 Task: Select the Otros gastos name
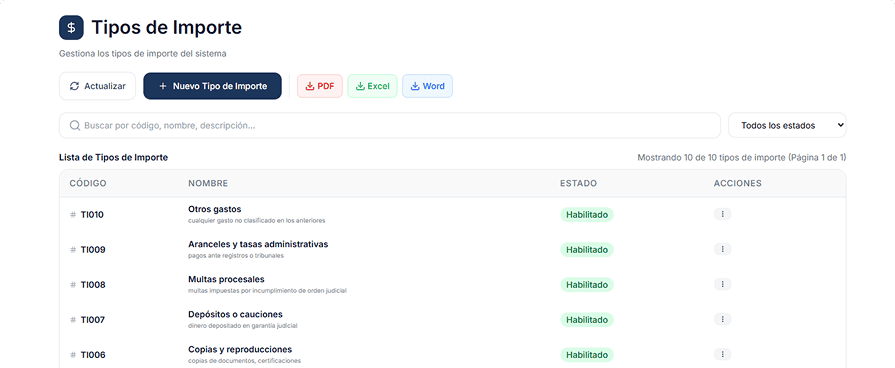tap(215, 209)
